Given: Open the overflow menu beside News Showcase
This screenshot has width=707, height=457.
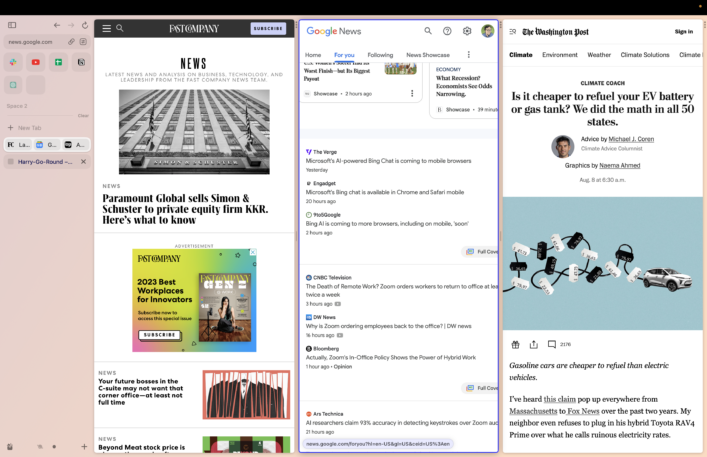Looking at the screenshot, I should (468, 55).
